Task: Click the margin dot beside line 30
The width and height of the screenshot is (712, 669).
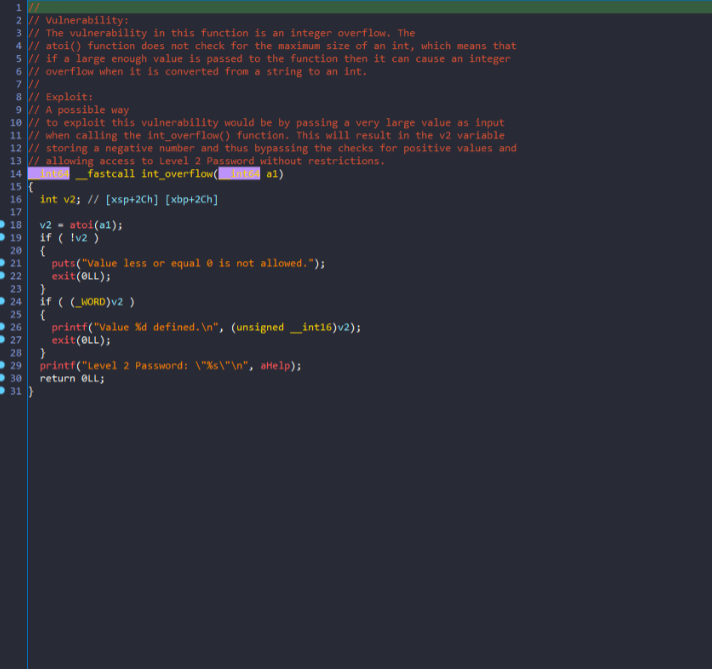Action: tap(3, 378)
